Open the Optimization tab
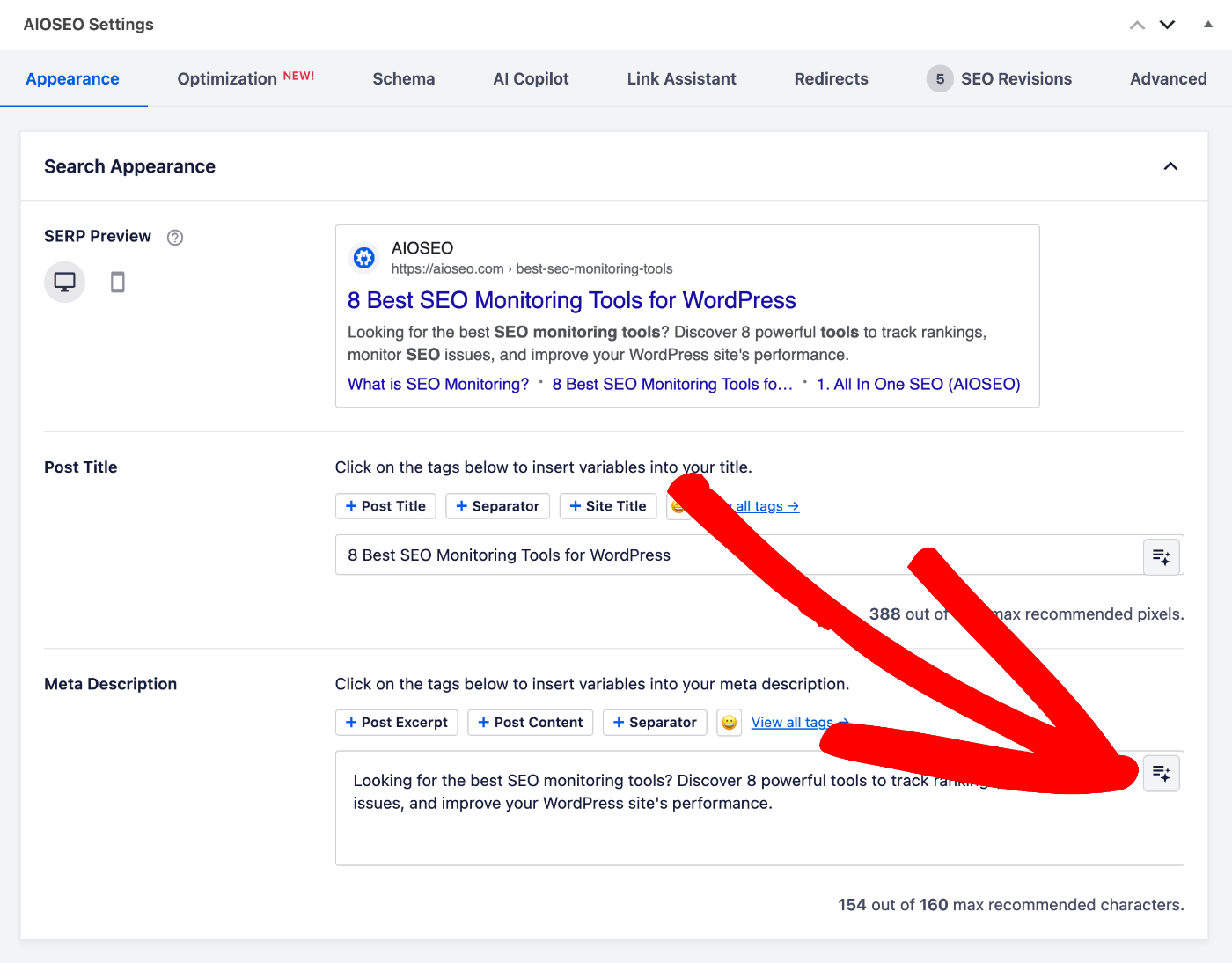1232x963 pixels. [246, 79]
